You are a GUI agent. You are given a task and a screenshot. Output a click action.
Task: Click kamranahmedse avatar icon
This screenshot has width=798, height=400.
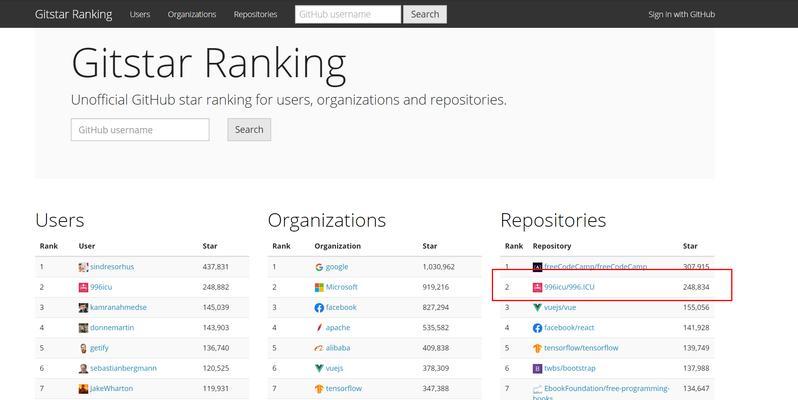click(x=83, y=308)
